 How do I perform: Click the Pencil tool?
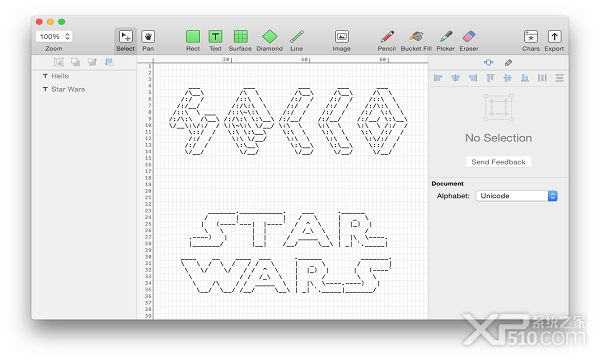[x=387, y=41]
